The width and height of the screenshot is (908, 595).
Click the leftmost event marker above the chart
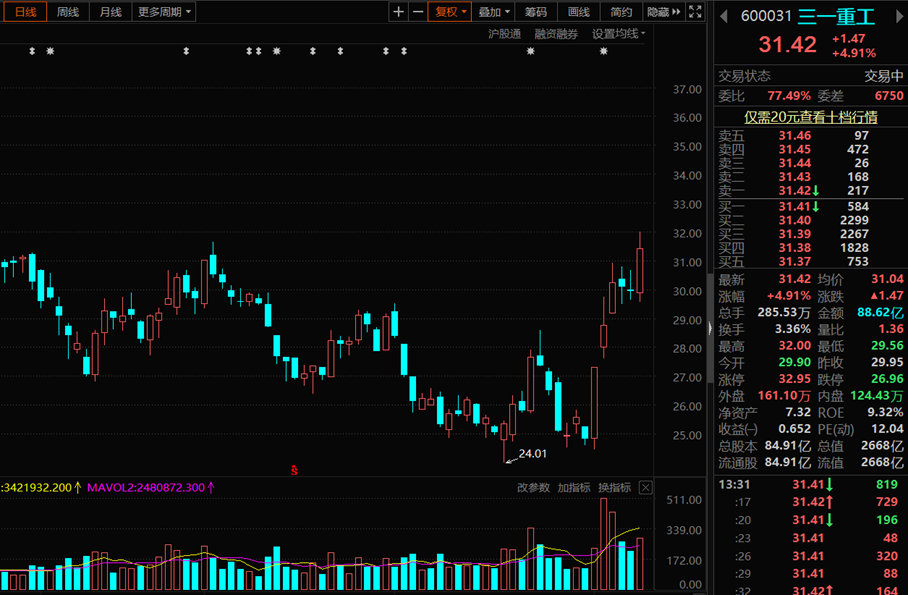pos(32,51)
